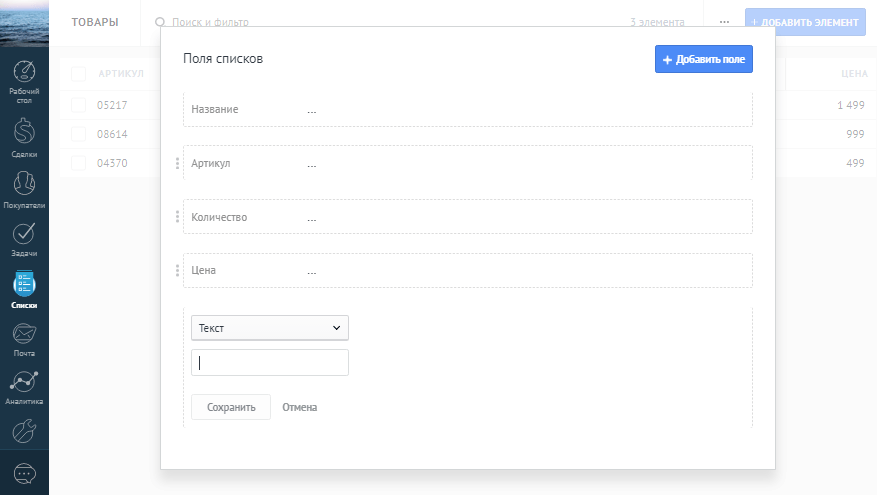Go to Покупатели sidebar icon
This screenshot has width=877, height=495.
[x=25, y=185]
